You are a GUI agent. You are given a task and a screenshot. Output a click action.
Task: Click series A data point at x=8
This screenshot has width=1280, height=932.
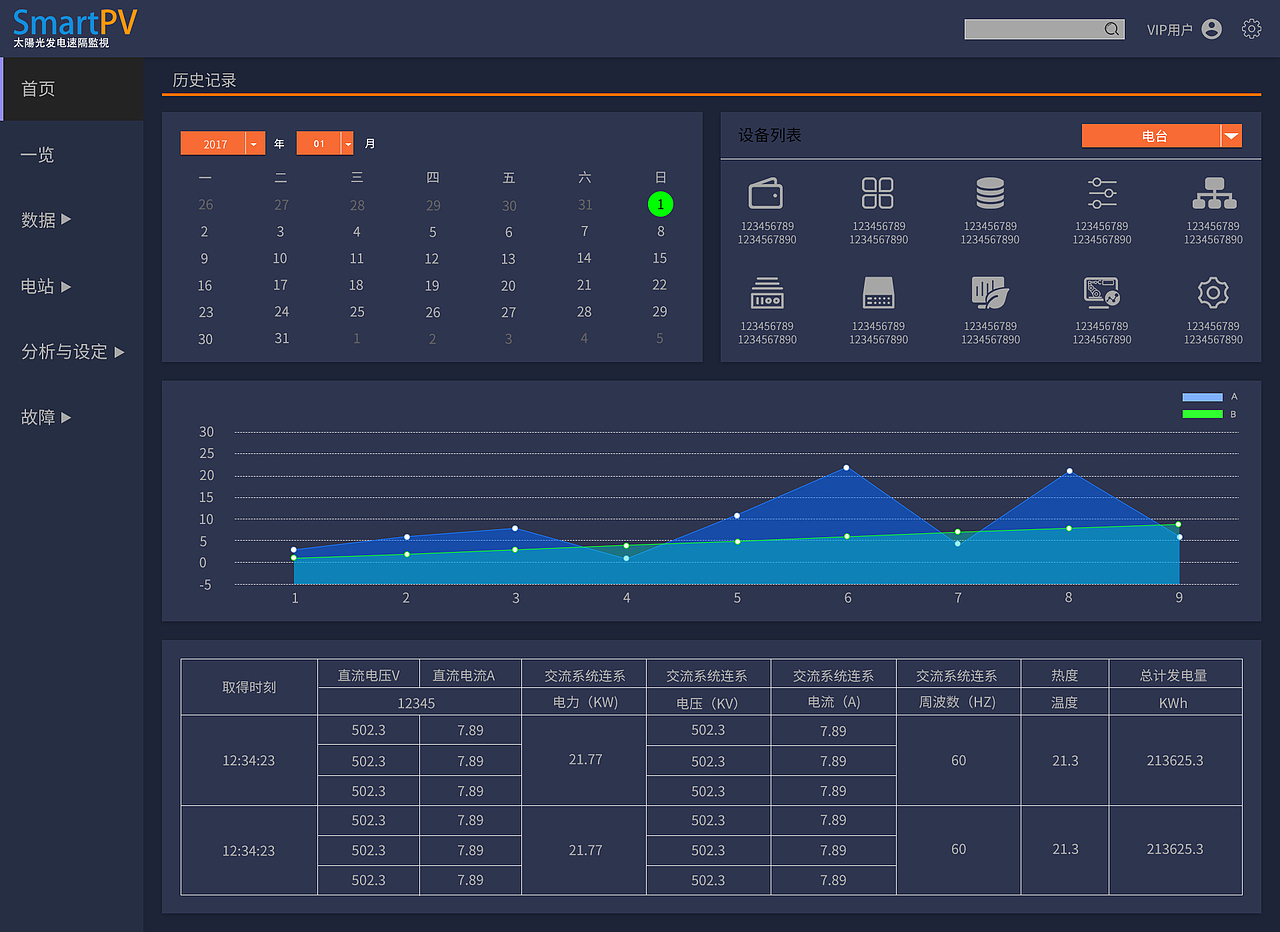pos(1069,471)
